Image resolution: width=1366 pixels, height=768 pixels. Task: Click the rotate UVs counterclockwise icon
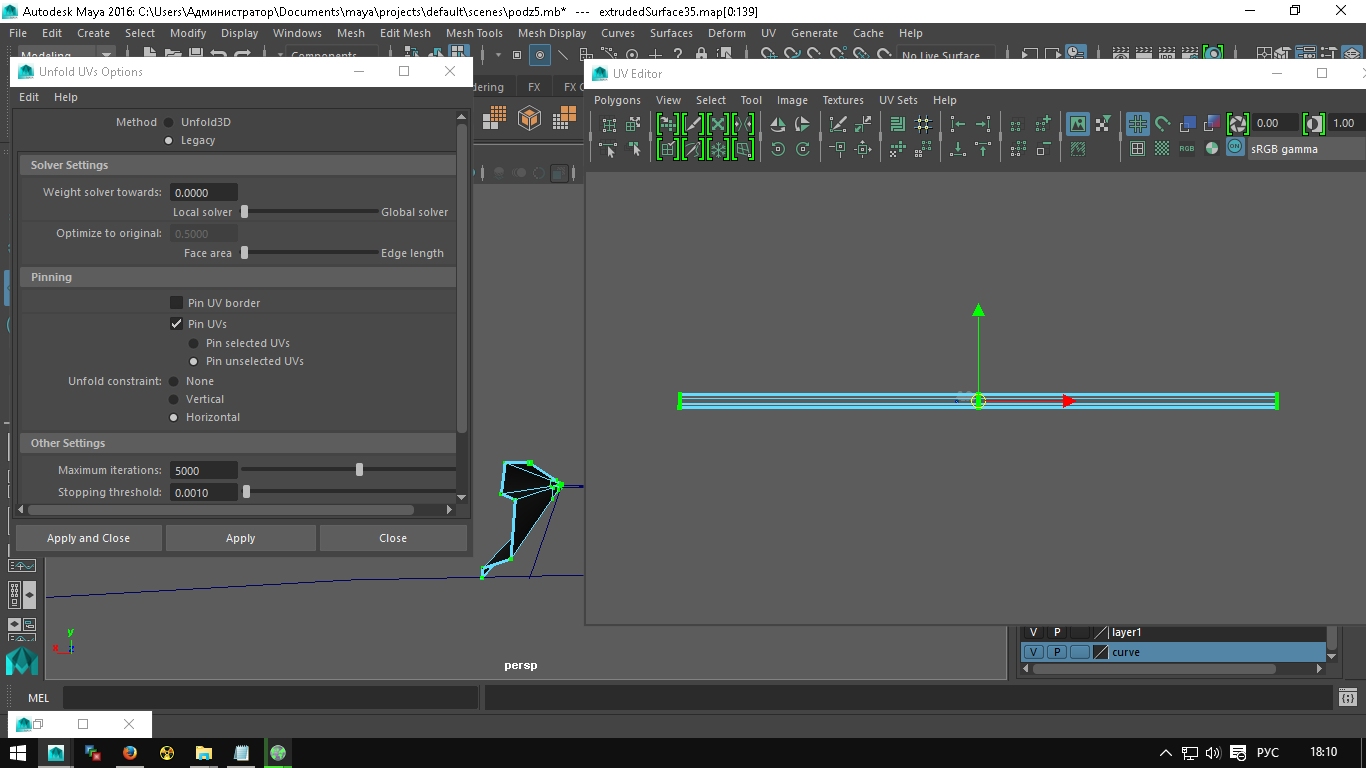[778, 149]
